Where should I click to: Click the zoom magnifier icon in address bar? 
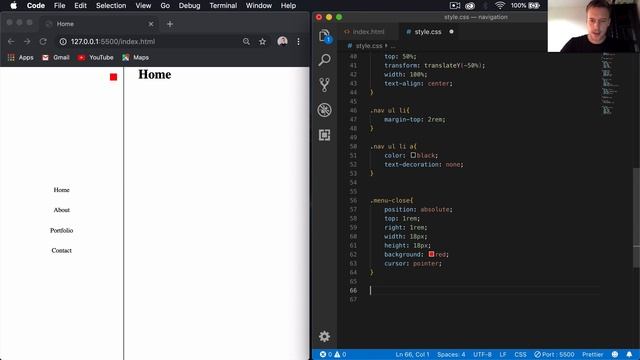pyautogui.click(x=246, y=42)
